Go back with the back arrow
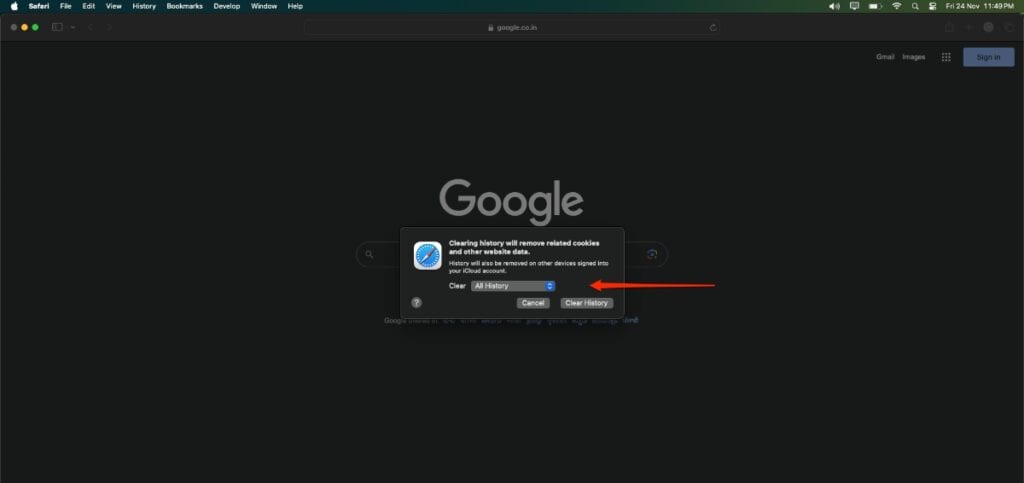The height and width of the screenshot is (483, 1024). coord(90,27)
